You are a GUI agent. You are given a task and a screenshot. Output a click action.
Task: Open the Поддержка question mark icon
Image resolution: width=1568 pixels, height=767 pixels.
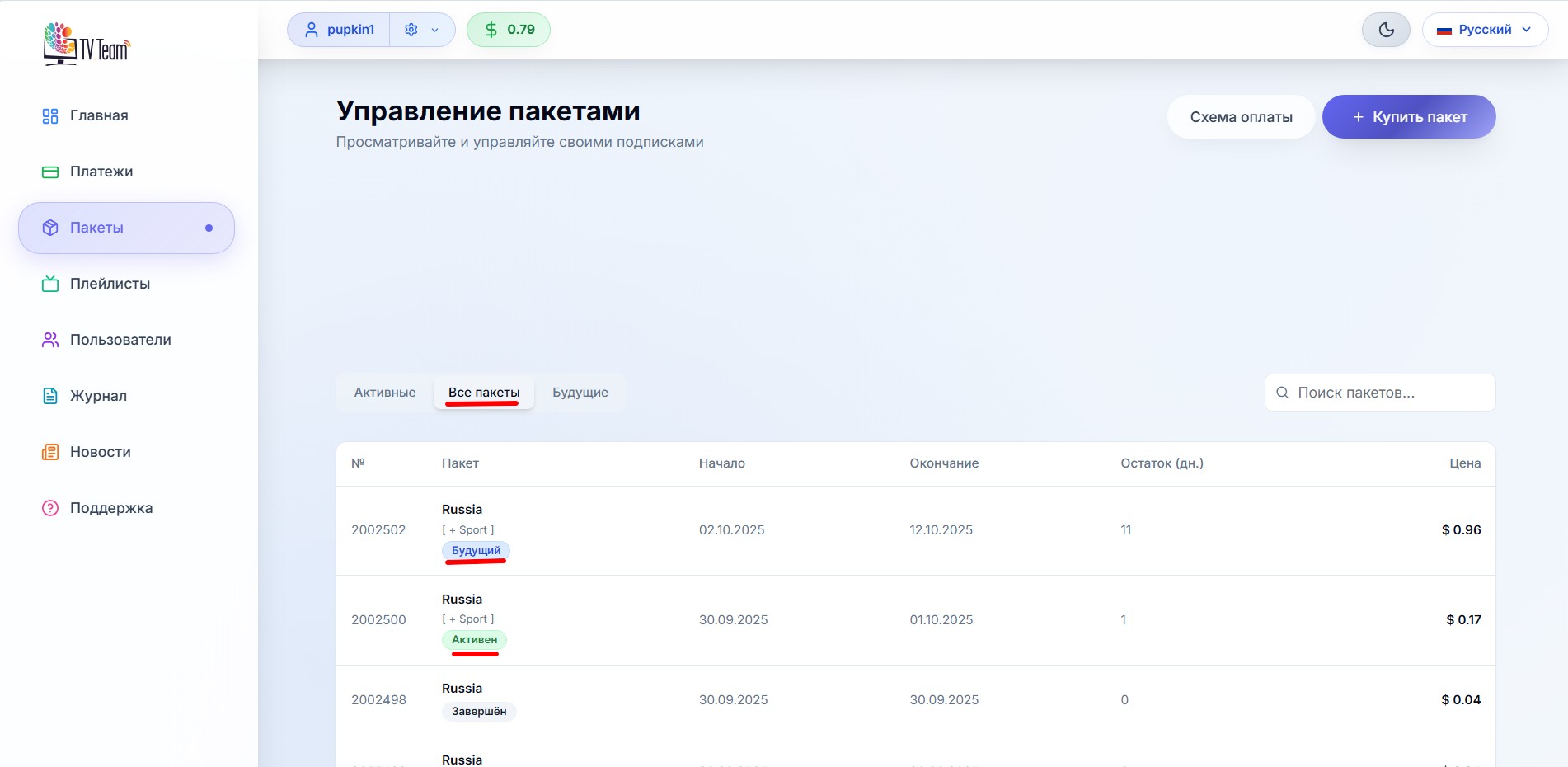(x=50, y=509)
